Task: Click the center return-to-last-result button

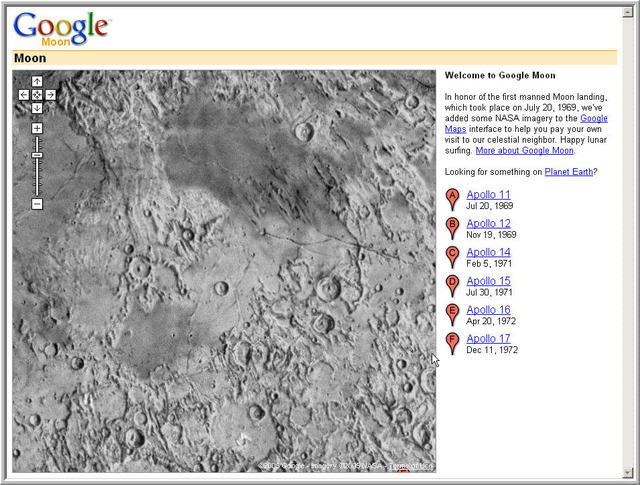Action: [37, 95]
